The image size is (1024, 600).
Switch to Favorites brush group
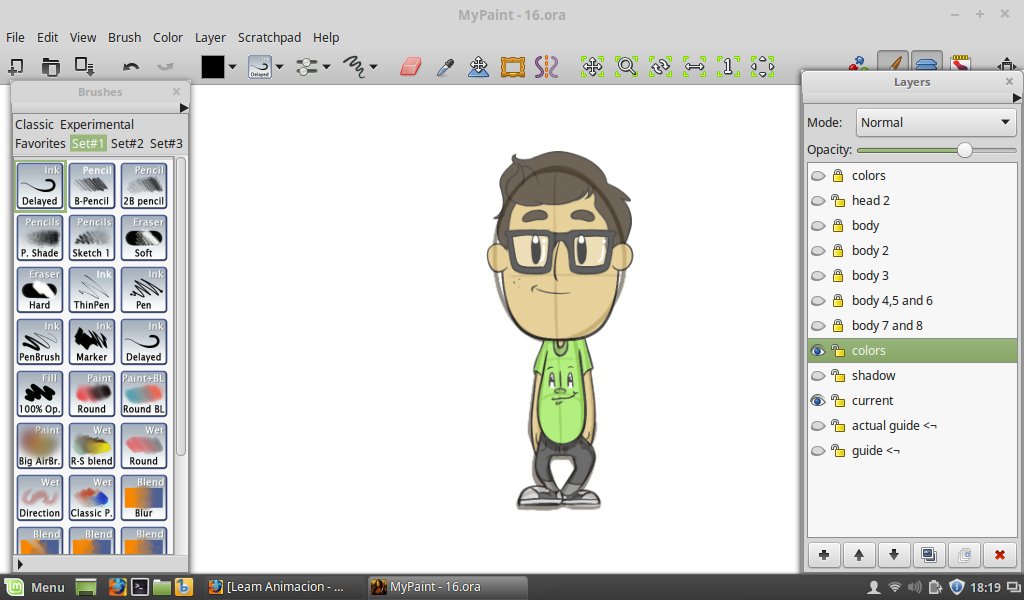[x=40, y=143]
